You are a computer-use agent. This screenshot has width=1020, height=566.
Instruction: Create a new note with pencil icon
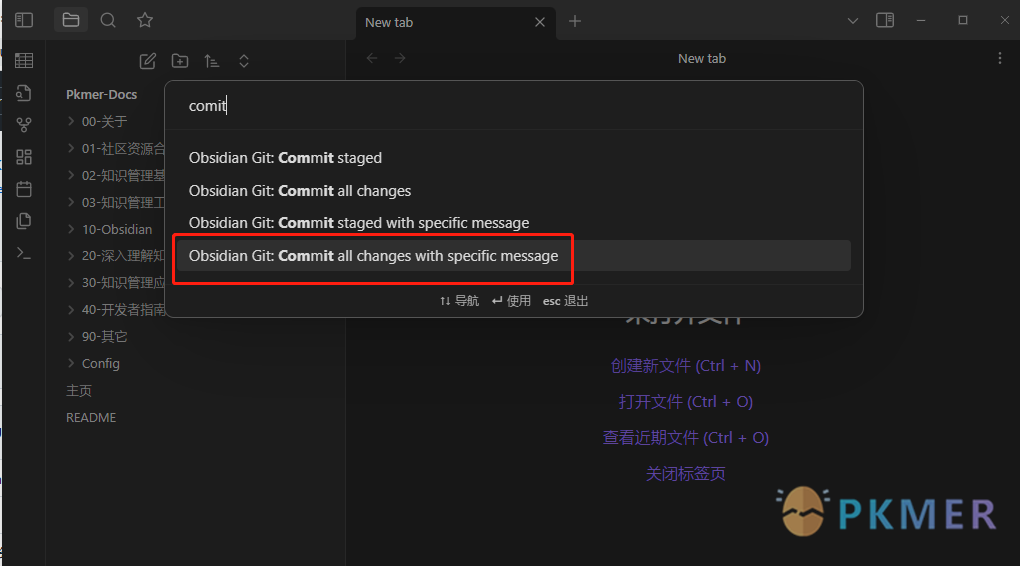[x=148, y=61]
